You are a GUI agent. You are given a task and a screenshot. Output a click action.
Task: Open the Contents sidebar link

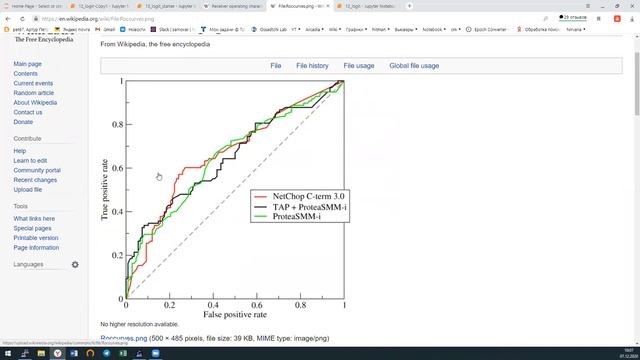(x=25, y=73)
